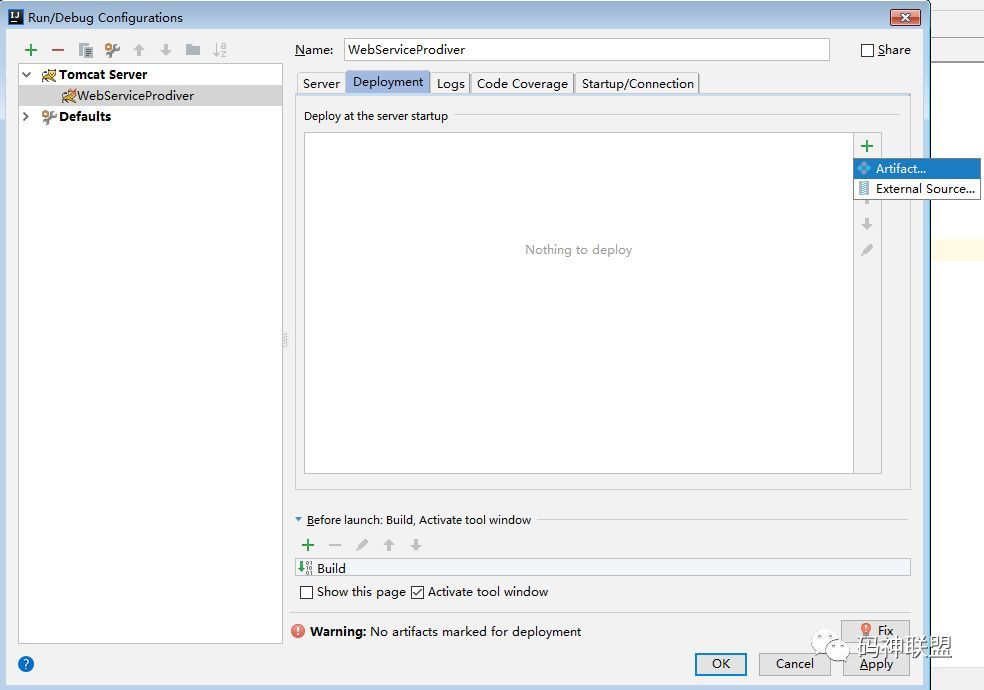984x690 pixels.
Task: Edit before launch task pencil icon
Action: pos(361,544)
